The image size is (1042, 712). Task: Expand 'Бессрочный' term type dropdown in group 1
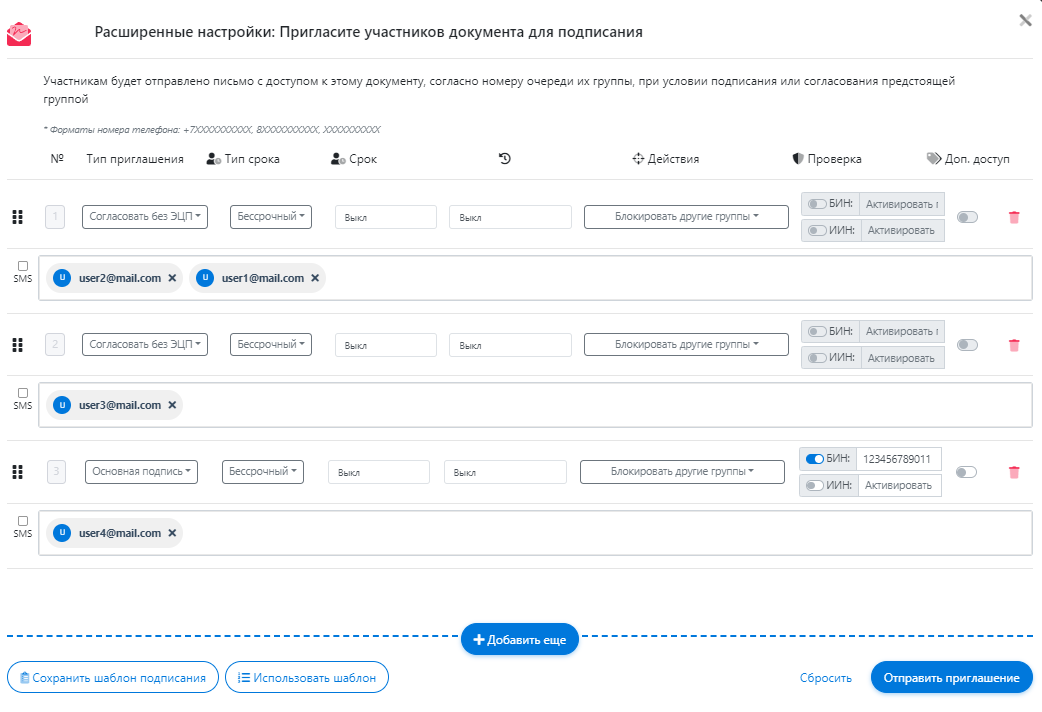point(271,217)
